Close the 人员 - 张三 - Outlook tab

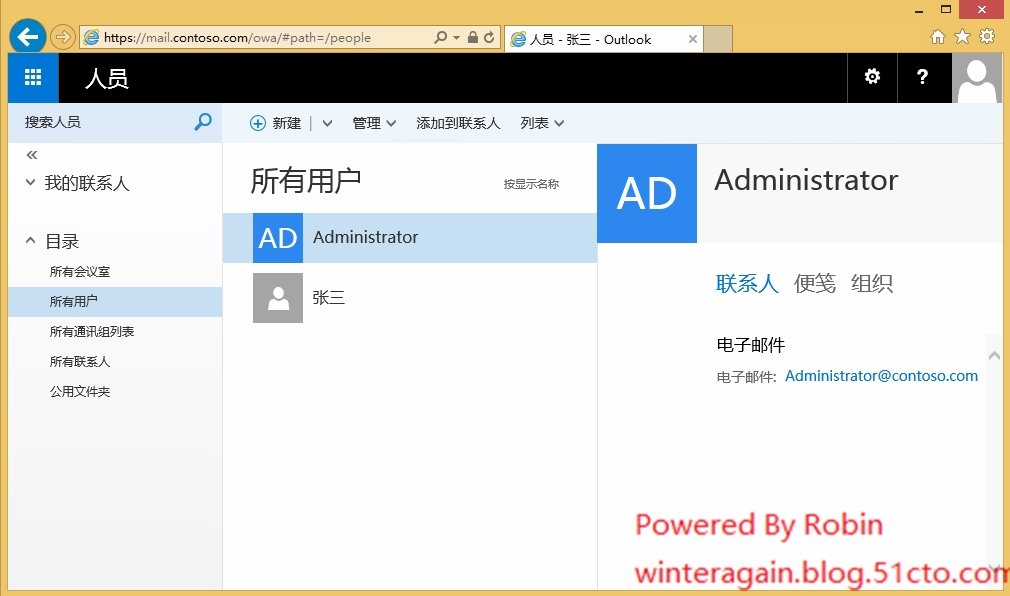coord(692,39)
